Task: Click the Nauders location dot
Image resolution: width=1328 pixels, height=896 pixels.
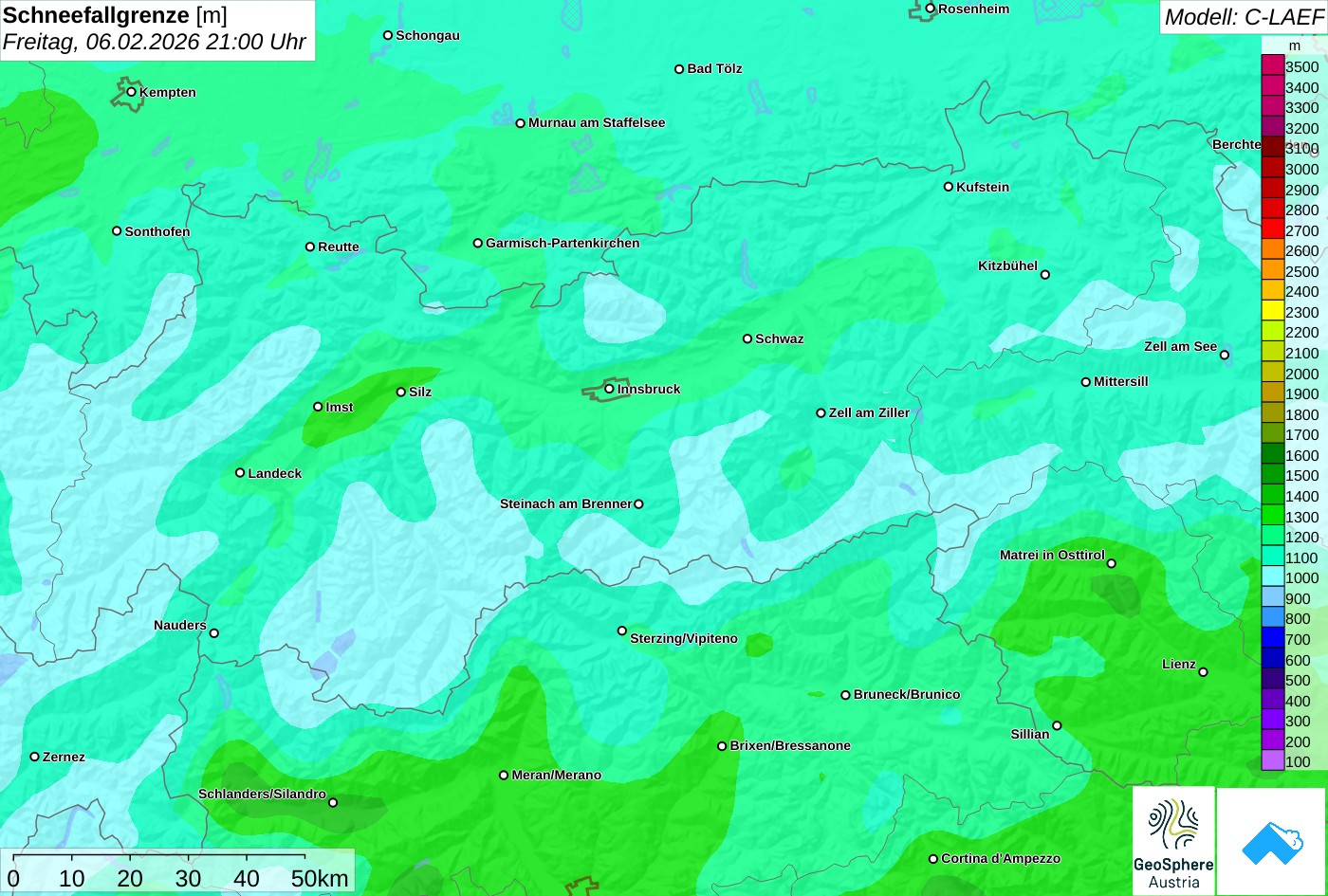Action: (x=214, y=633)
